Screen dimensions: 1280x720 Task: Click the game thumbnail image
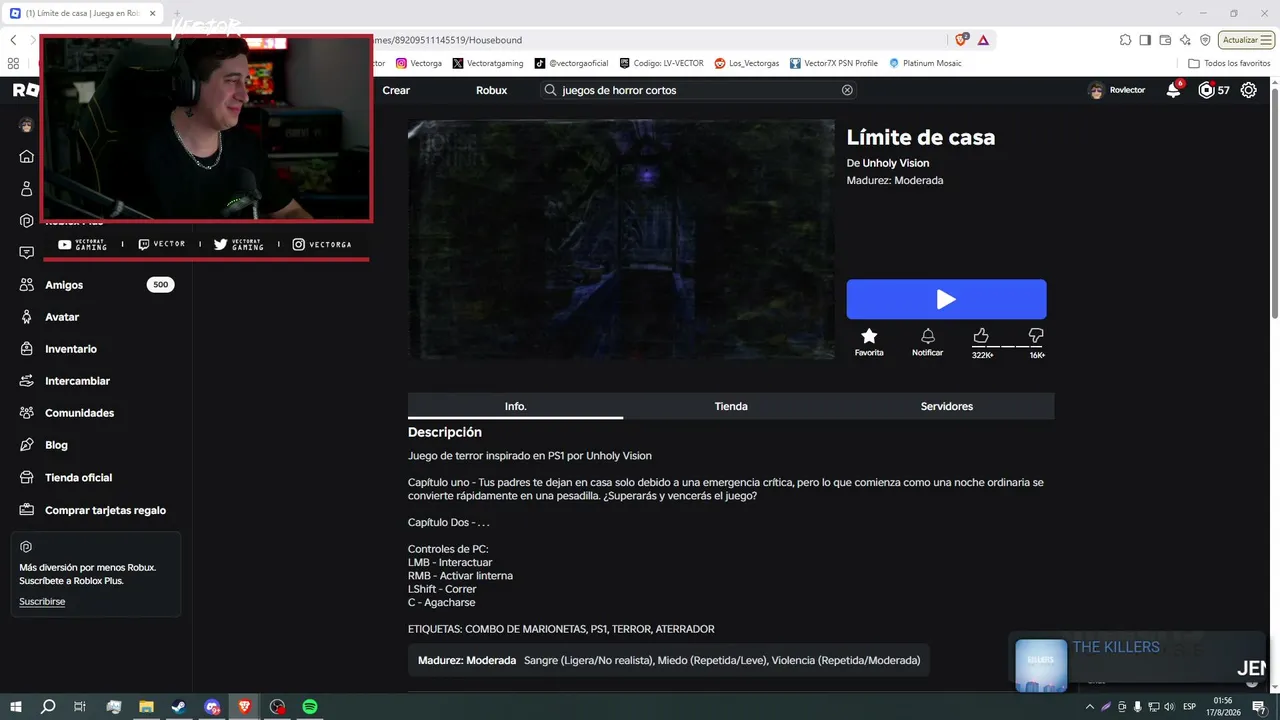[621, 240]
